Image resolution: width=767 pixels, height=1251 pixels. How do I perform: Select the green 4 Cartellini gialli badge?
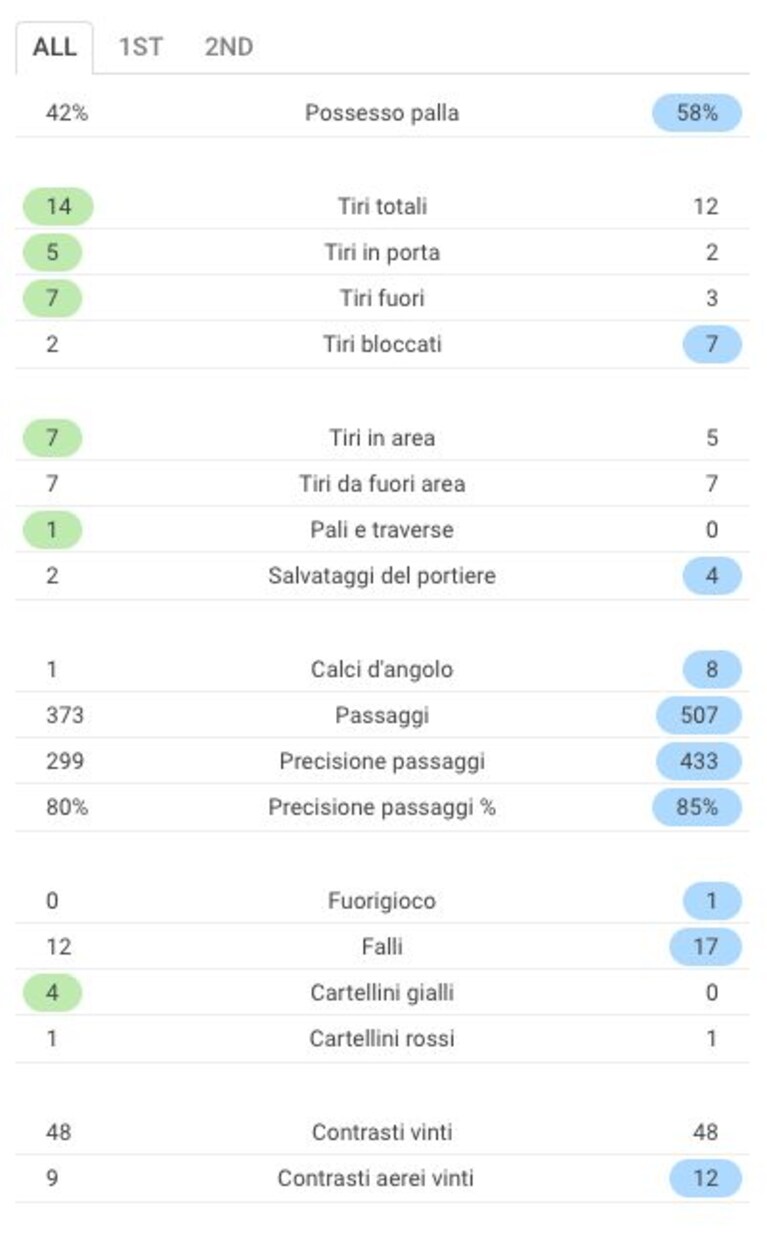click(x=52, y=992)
